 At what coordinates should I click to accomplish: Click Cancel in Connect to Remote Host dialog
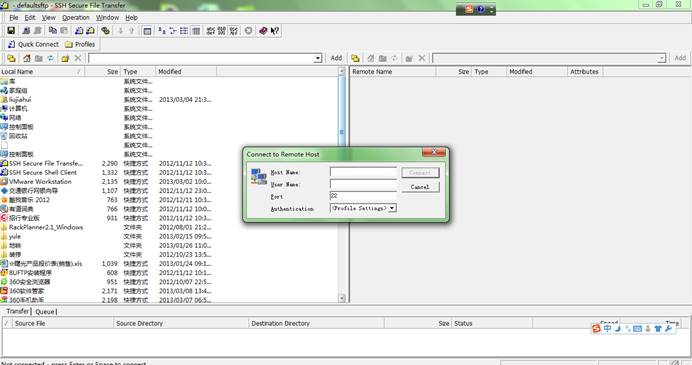pos(420,187)
